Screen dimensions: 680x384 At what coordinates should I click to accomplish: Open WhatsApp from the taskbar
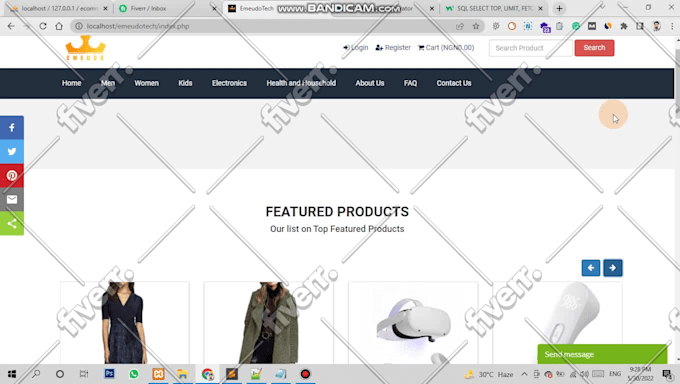[x=134, y=374]
